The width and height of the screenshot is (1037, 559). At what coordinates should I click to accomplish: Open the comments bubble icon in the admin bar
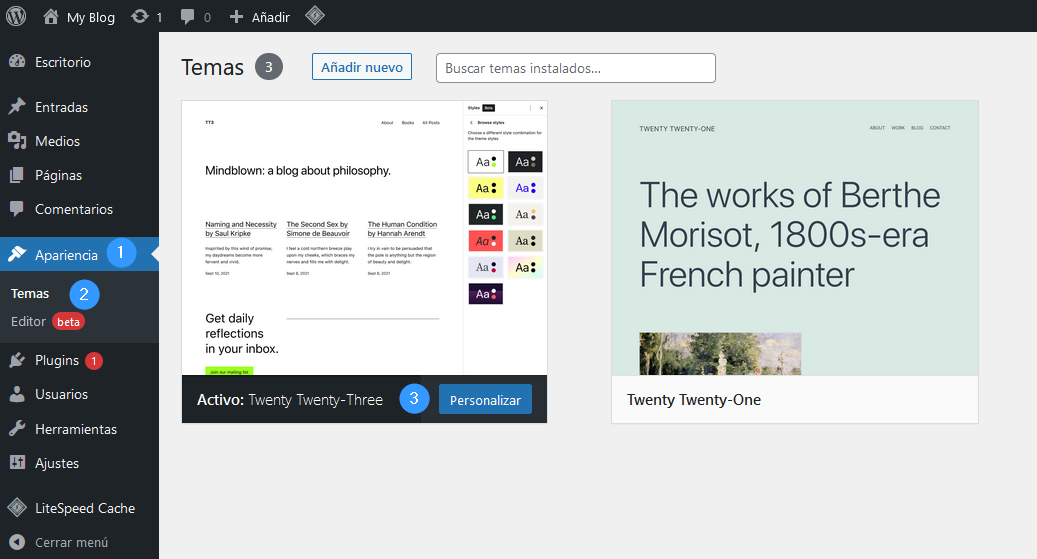188,17
